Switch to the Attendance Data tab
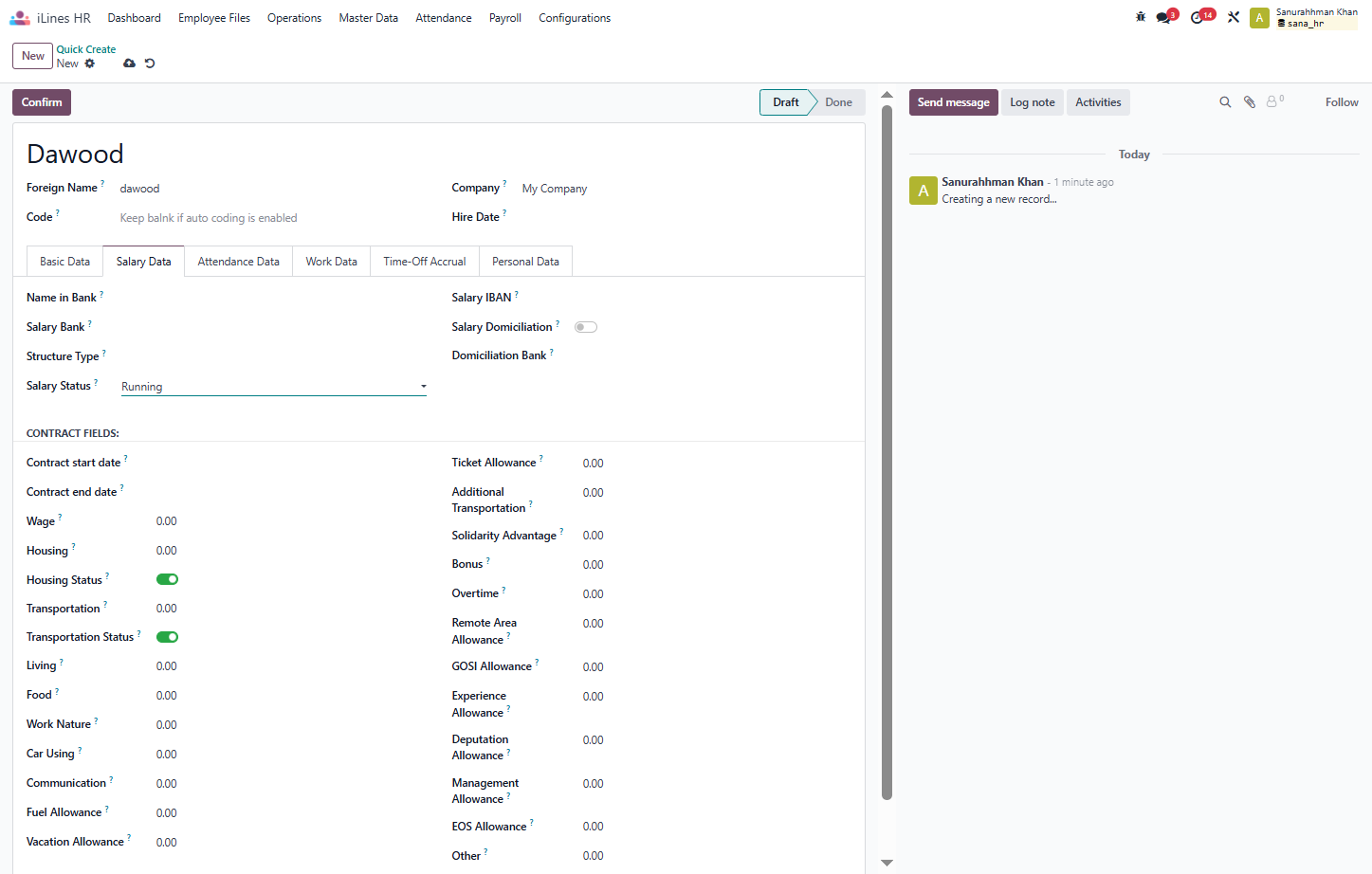1372x874 pixels. point(238,262)
